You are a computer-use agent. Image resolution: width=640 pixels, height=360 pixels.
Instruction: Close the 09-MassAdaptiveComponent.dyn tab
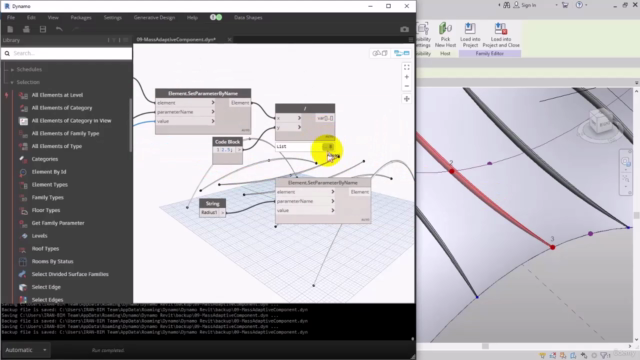229,40
